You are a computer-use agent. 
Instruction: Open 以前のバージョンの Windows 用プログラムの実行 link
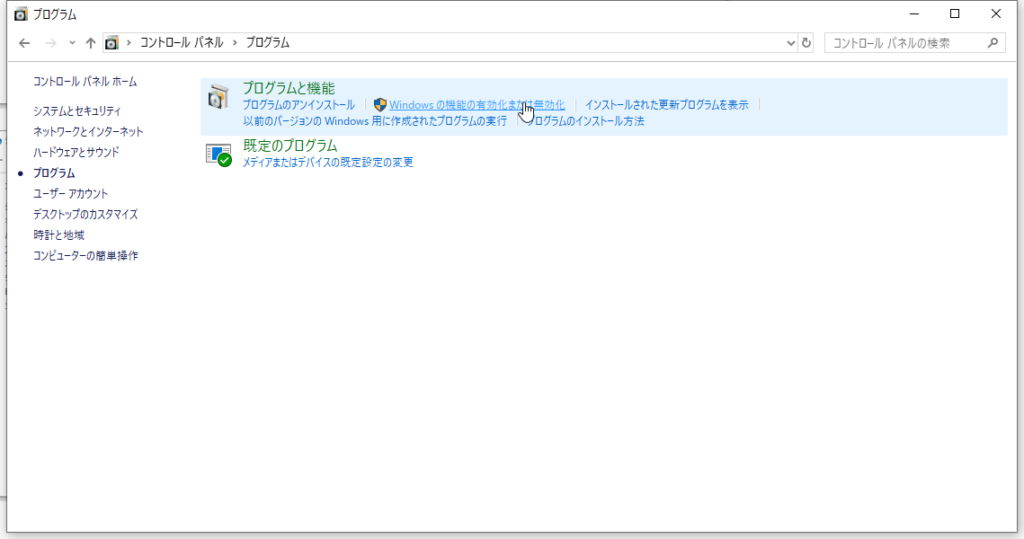(375, 121)
